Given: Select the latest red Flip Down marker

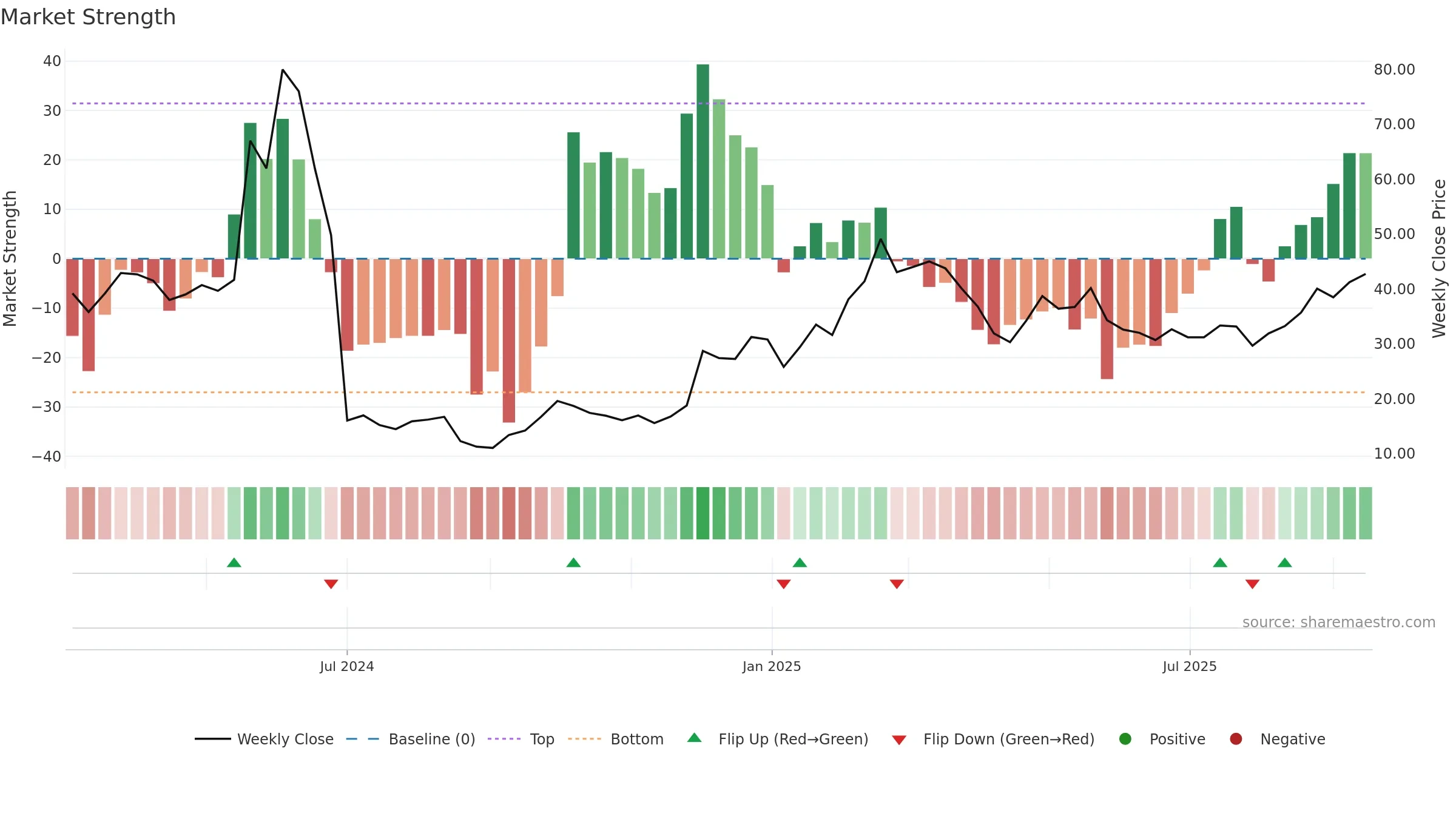Looking at the screenshot, I should [x=1252, y=584].
